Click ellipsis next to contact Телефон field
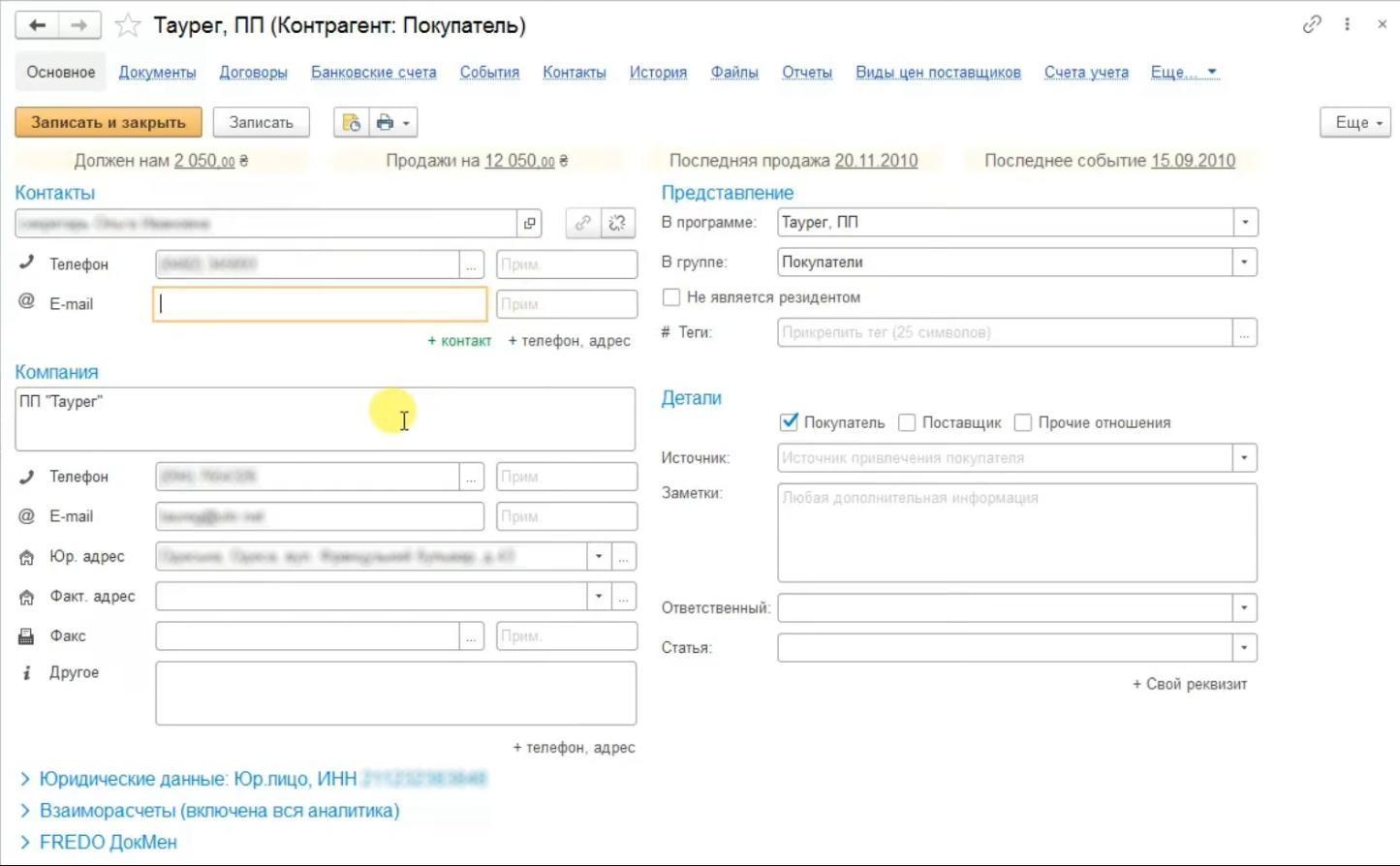The image size is (1400, 866). pyautogui.click(x=472, y=264)
